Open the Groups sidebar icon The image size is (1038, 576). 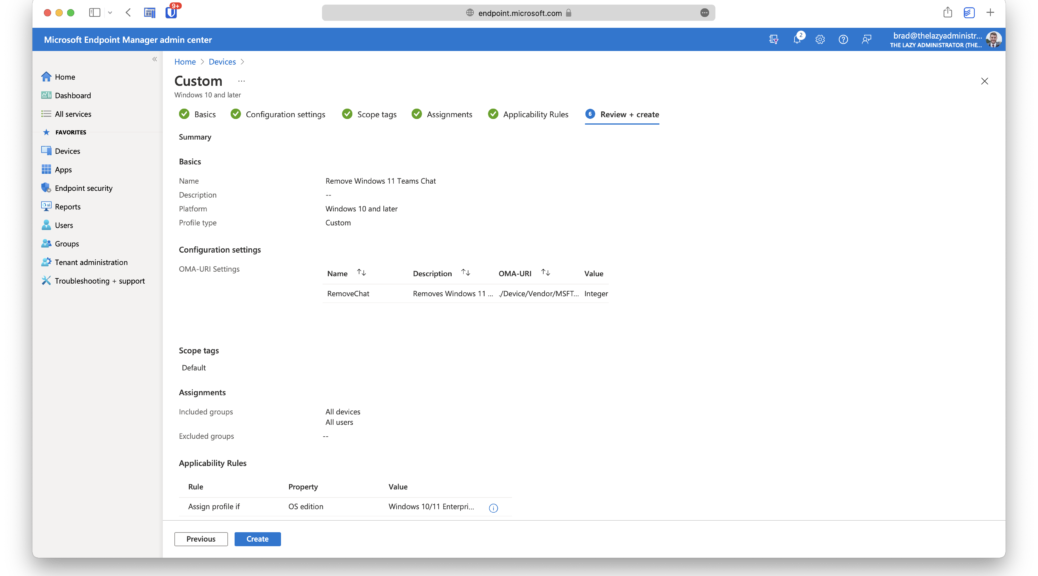[x=46, y=244]
